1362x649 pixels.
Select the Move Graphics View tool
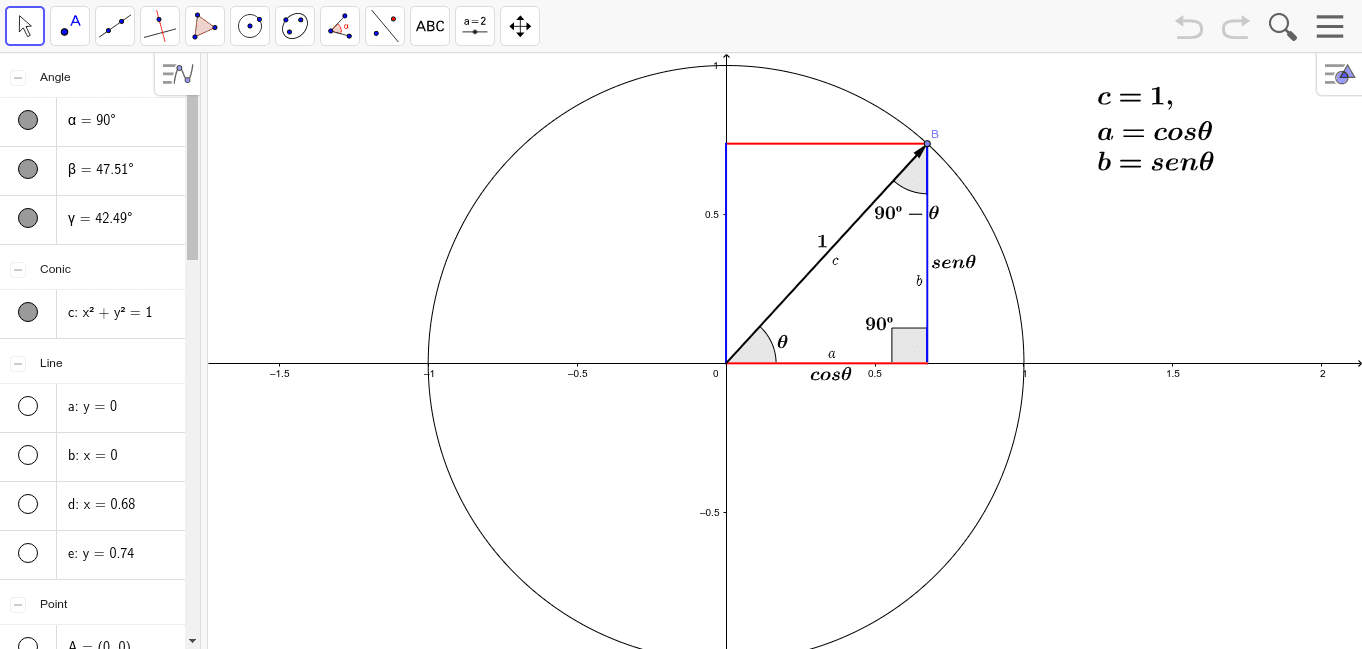point(520,26)
